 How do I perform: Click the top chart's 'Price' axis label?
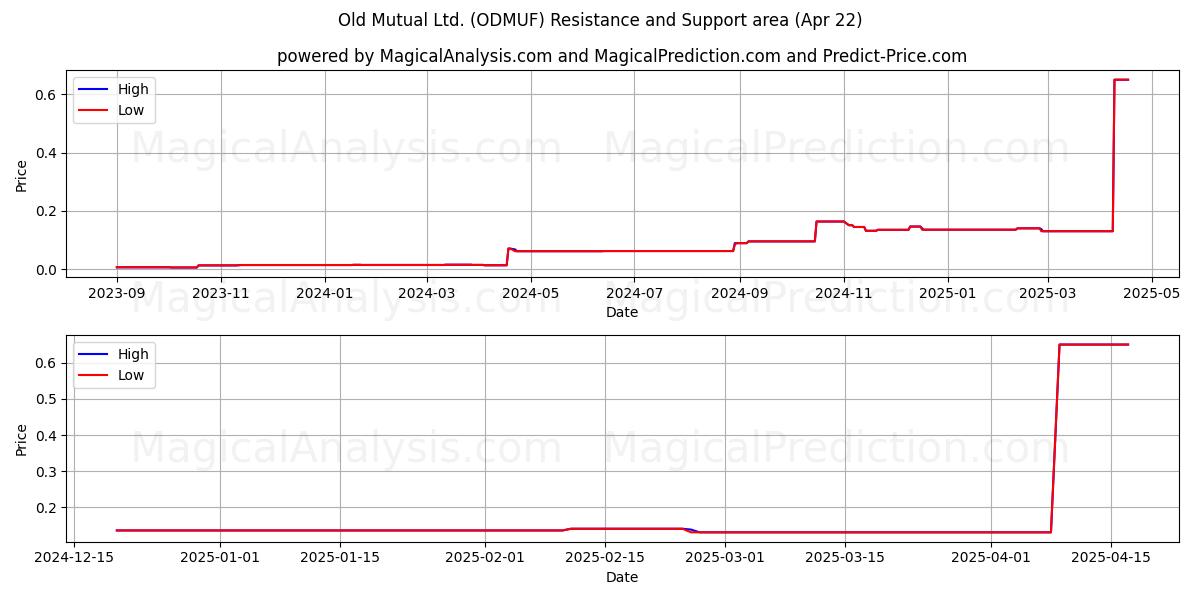[22, 174]
